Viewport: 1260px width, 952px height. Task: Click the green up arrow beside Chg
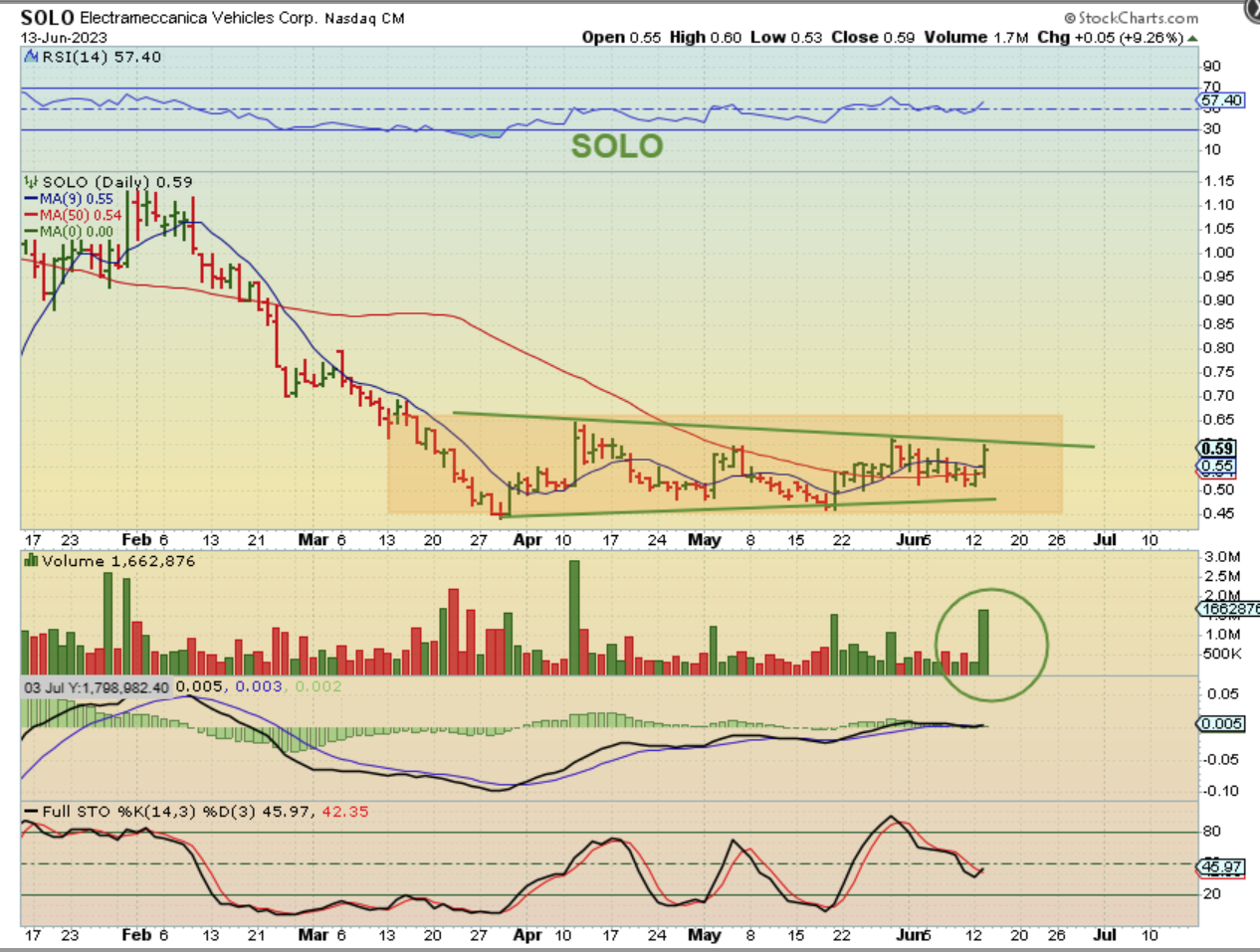[x=1192, y=38]
